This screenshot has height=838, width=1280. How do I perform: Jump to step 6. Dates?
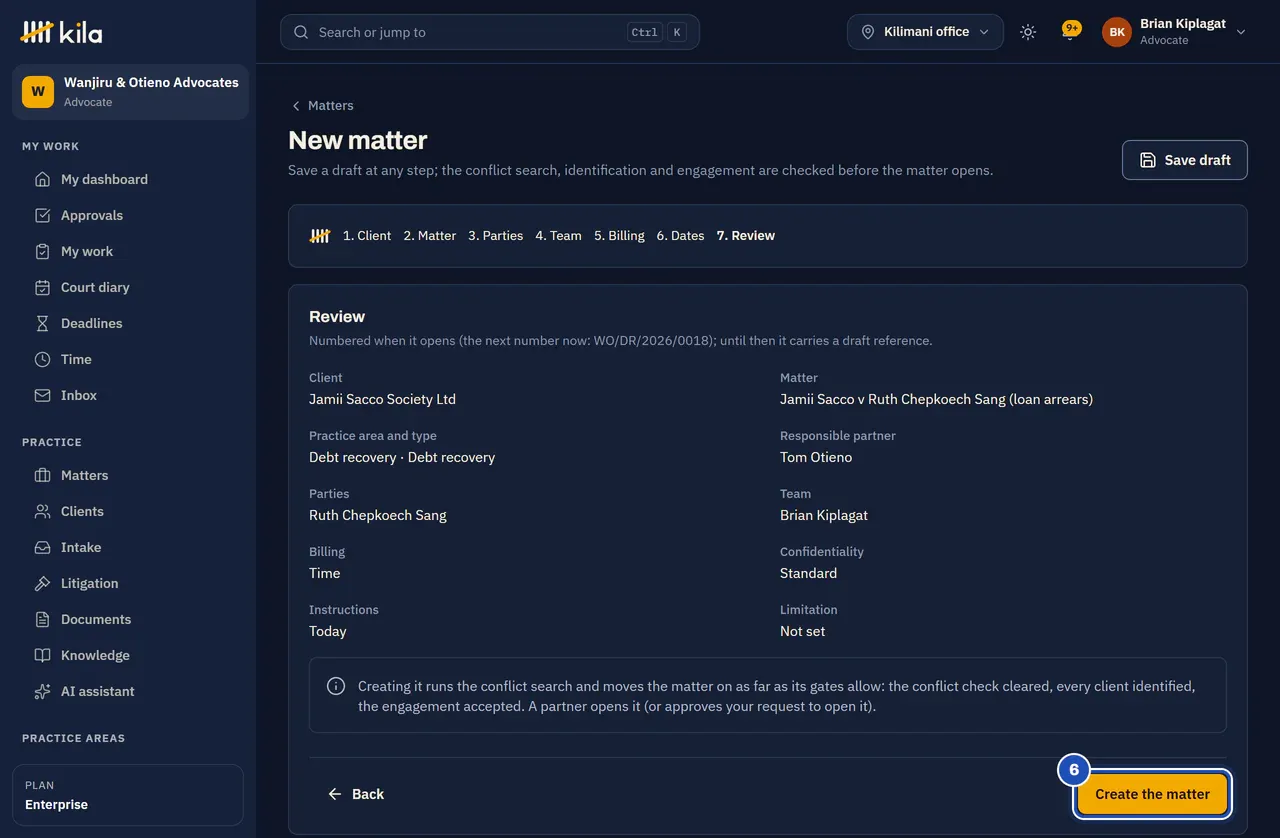pos(680,236)
